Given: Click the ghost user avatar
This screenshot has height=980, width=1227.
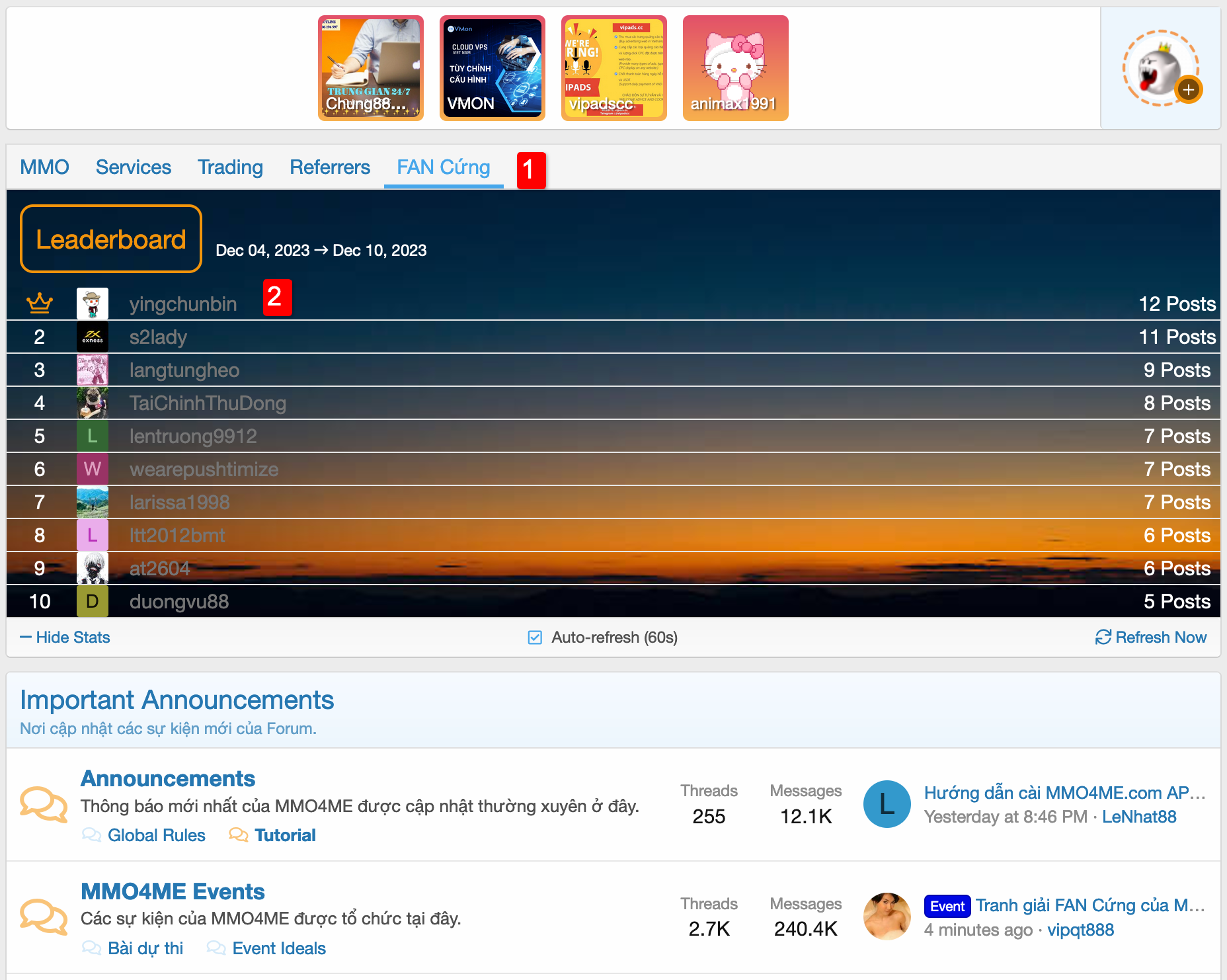Looking at the screenshot, I should tap(1160, 68).
